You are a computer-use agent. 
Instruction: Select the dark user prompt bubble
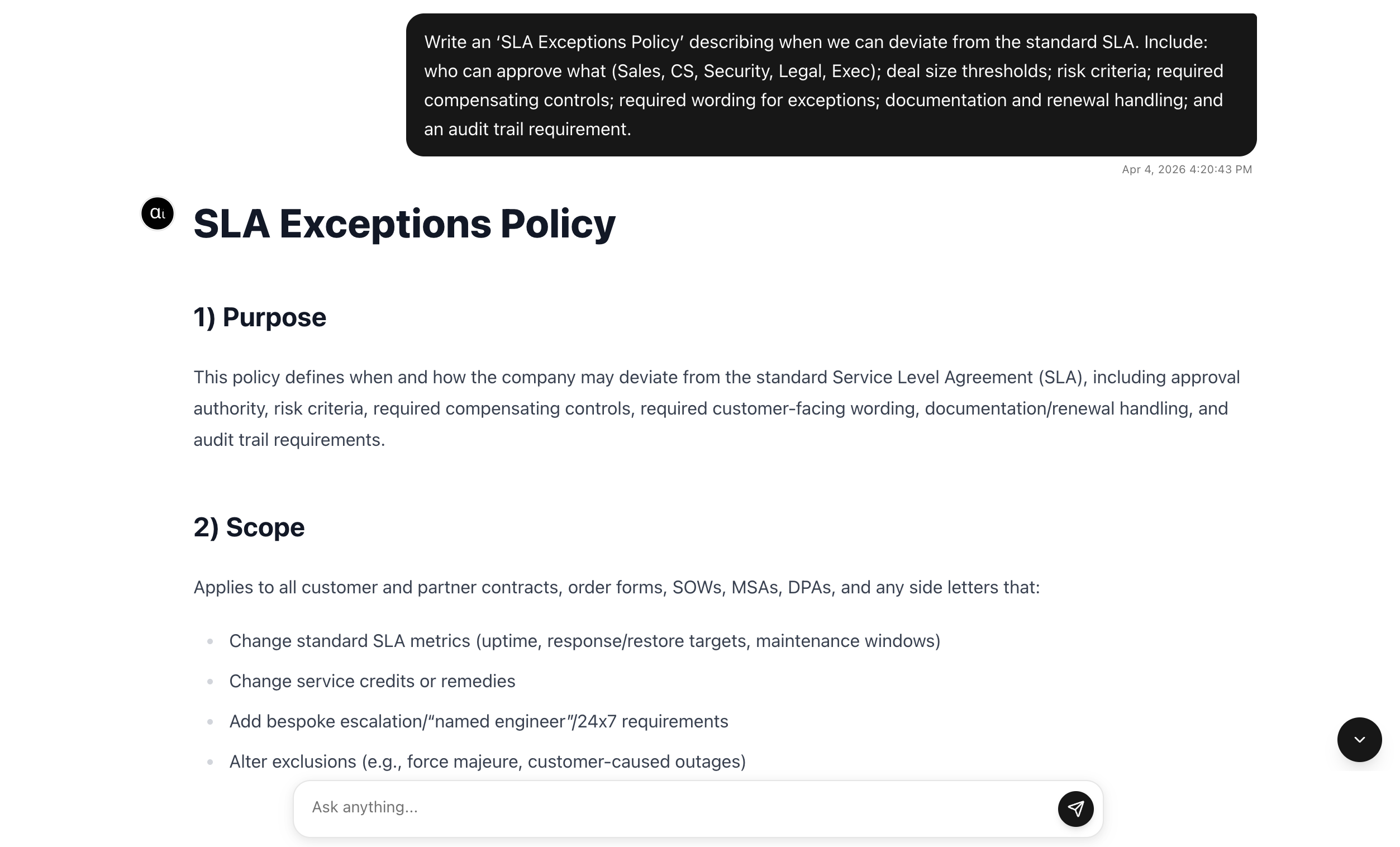(x=831, y=85)
